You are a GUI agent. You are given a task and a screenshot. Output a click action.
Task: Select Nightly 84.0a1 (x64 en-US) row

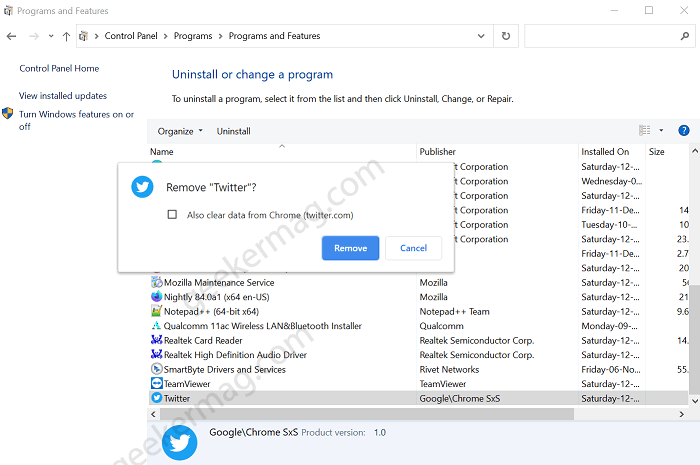[217, 297]
